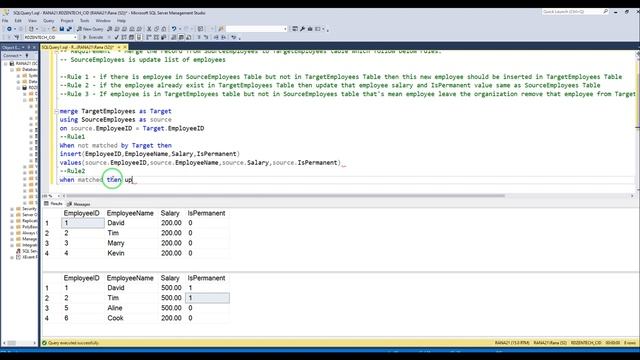Click the Save icon in toolbar

62,29
